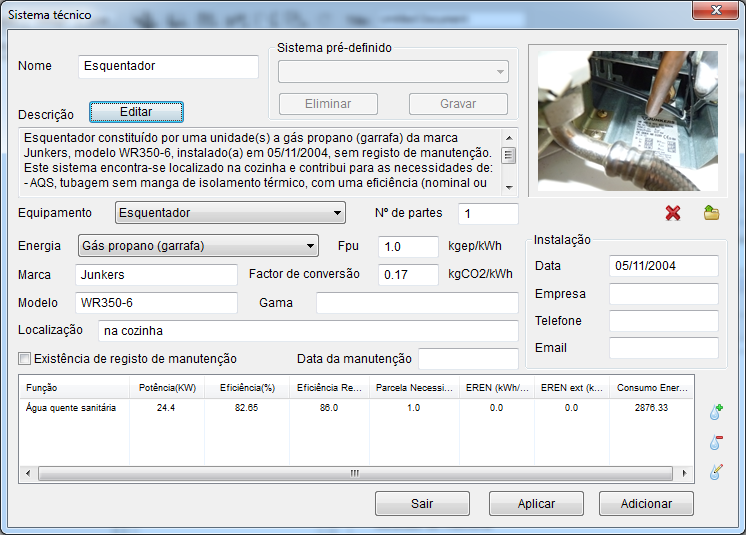Click the description scroll down arrow
The height and width of the screenshot is (535, 746).
click(509, 186)
